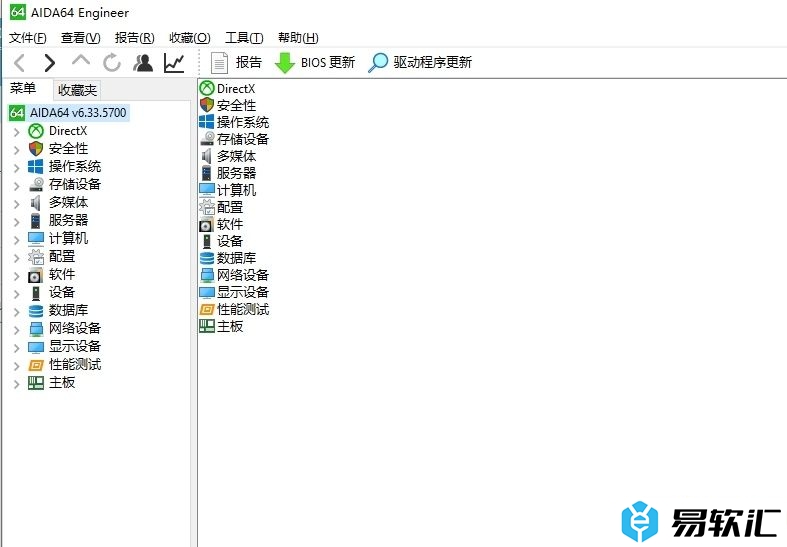This screenshot has width=787, height=547.
Task: Open the 文件(F) menu
Action: (28, 38)
